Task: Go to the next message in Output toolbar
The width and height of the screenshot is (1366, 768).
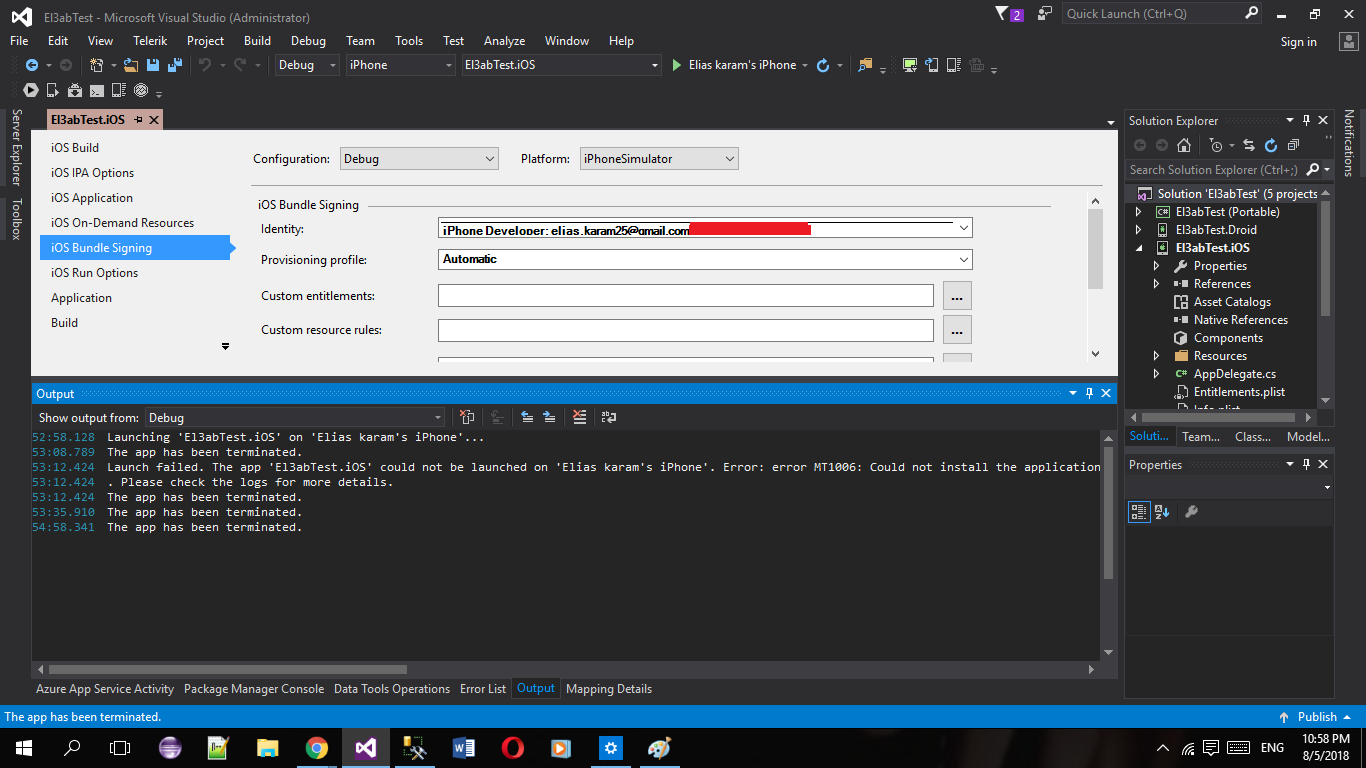Action: click(549, 417)
